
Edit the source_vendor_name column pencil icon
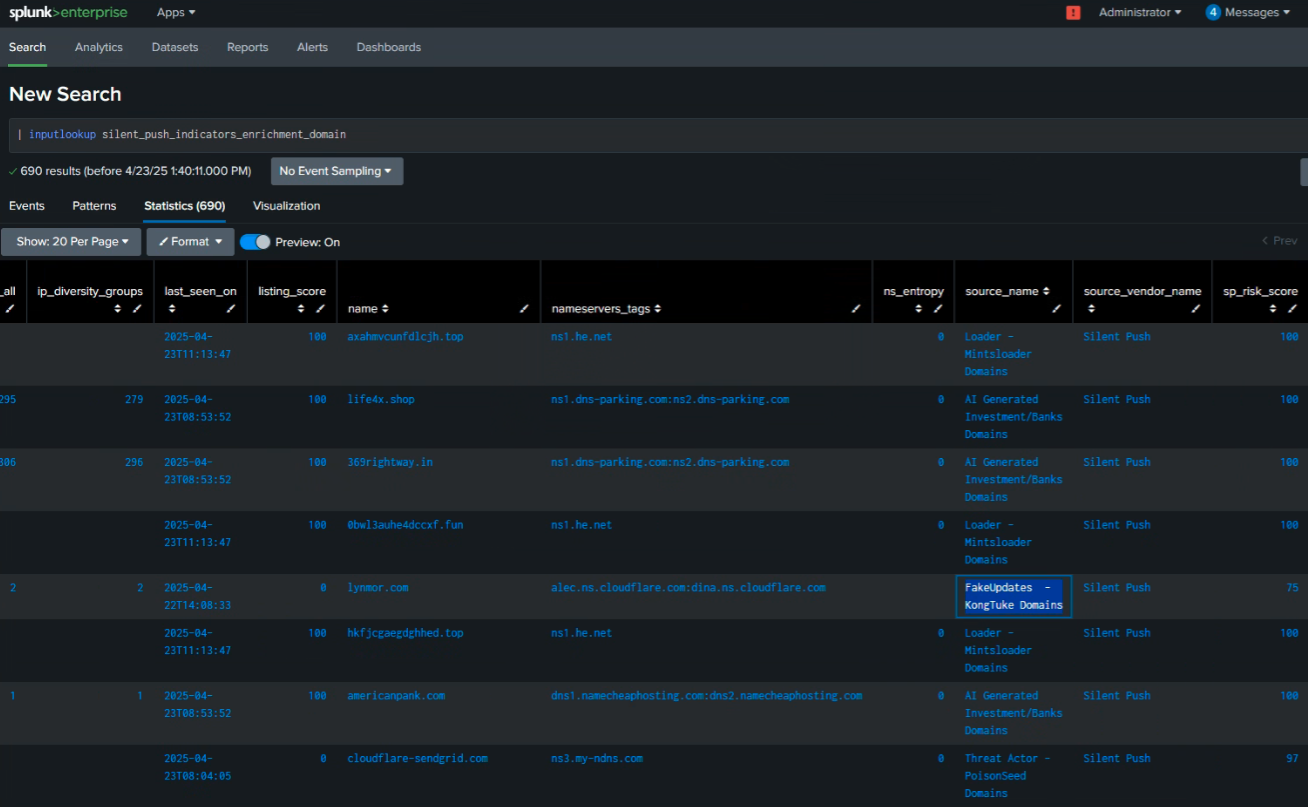1195,309
